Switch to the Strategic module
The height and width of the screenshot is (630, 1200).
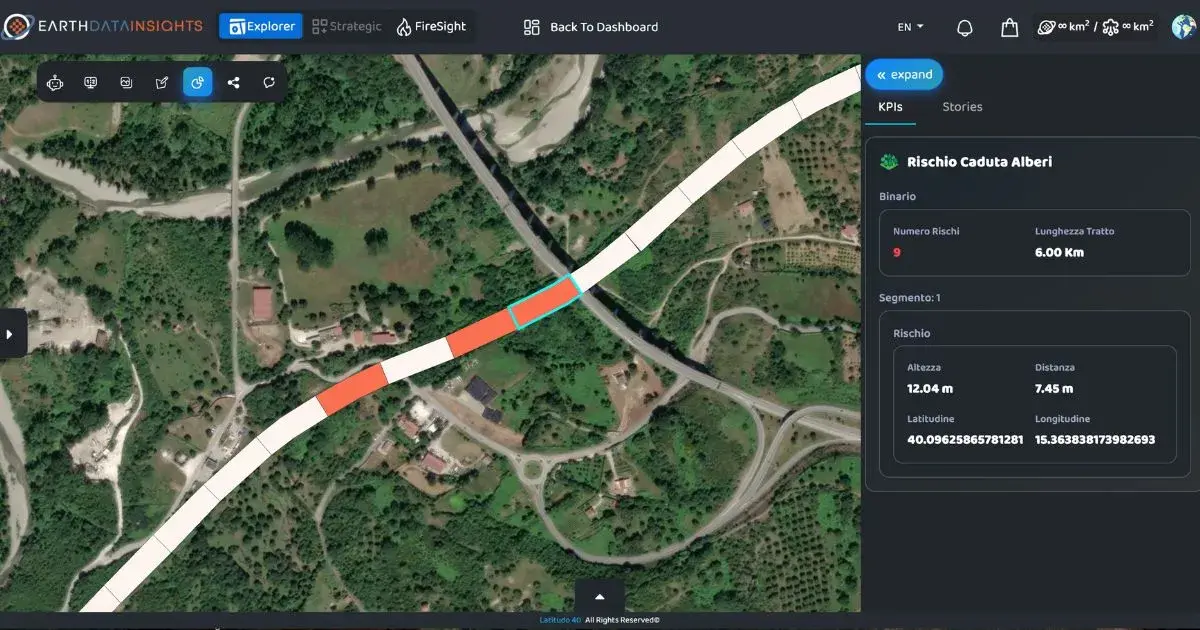(x=347, y=26)
